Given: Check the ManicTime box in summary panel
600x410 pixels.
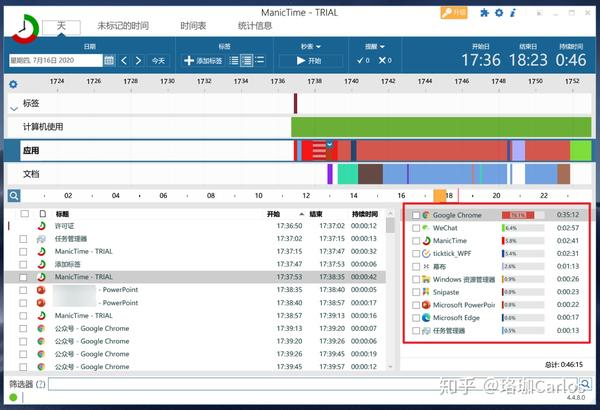Looking at the screenshot, I should [x=416, y=241].
